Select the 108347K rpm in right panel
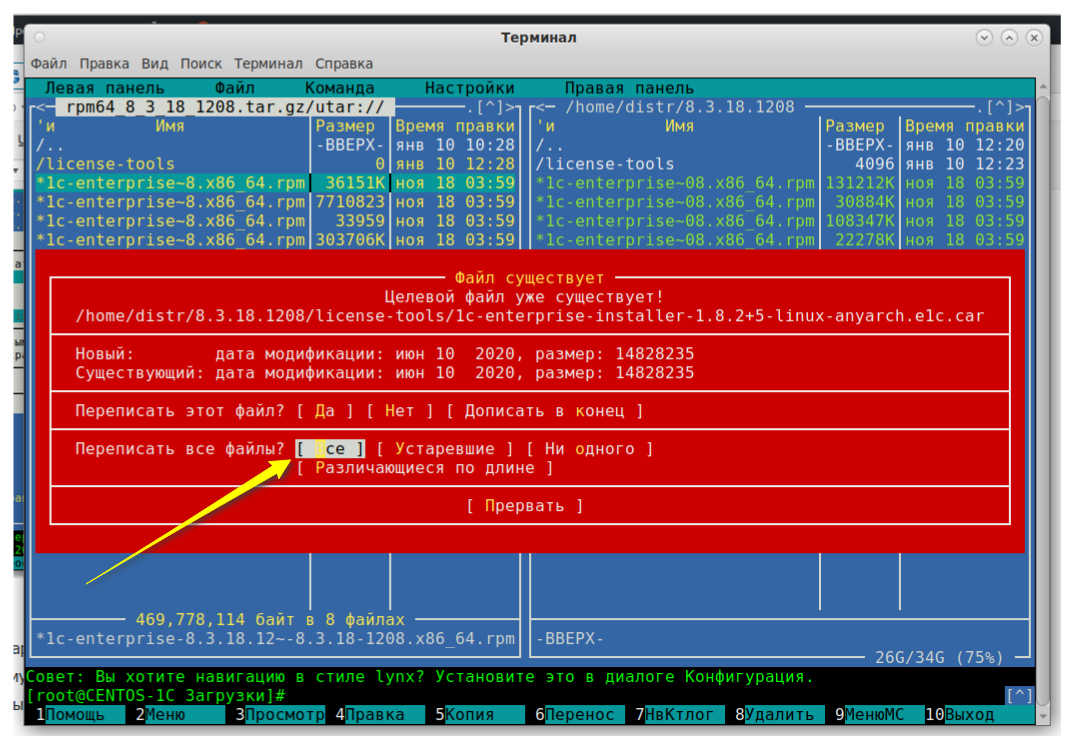The height and width of the screenshot is (741, 1066). 780,222
